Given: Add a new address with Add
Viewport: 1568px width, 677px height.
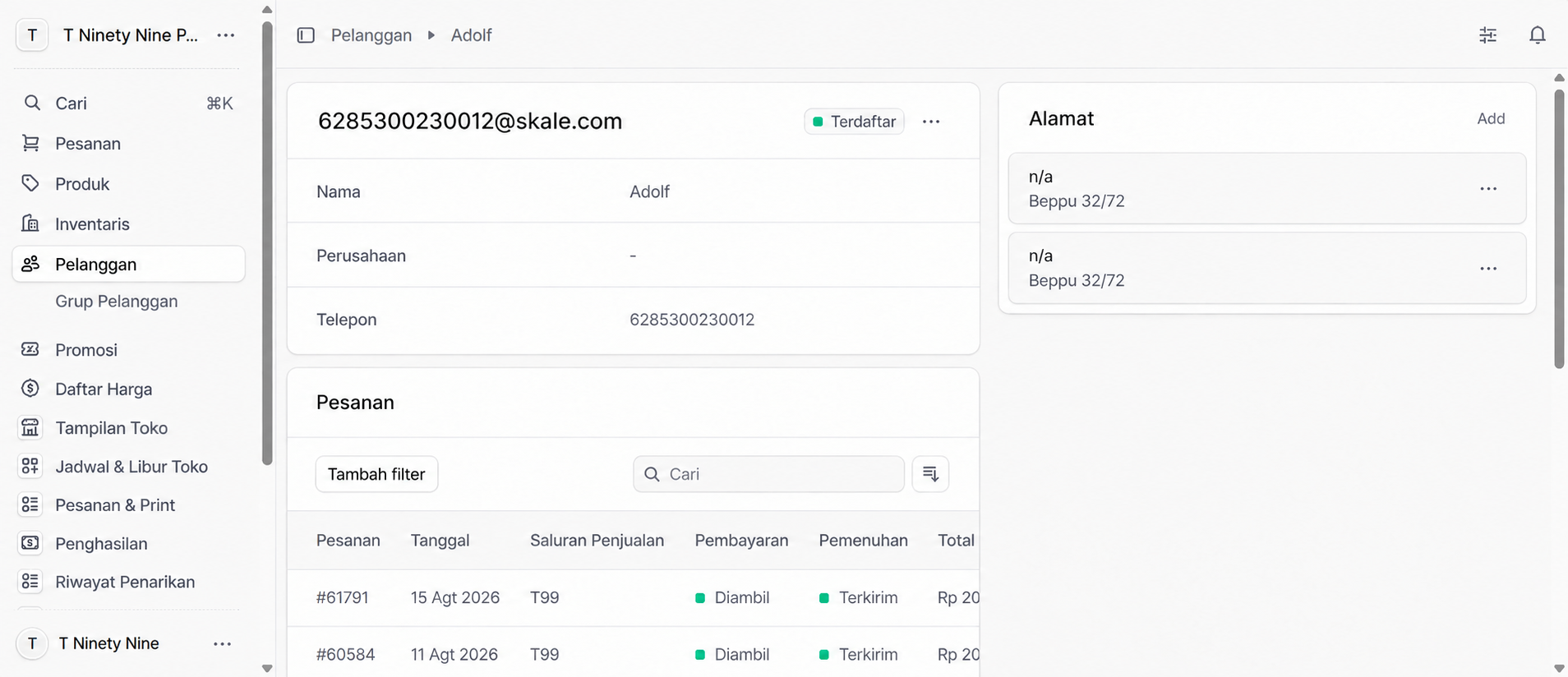Looking at the screenshot, I should (1491, 118).
